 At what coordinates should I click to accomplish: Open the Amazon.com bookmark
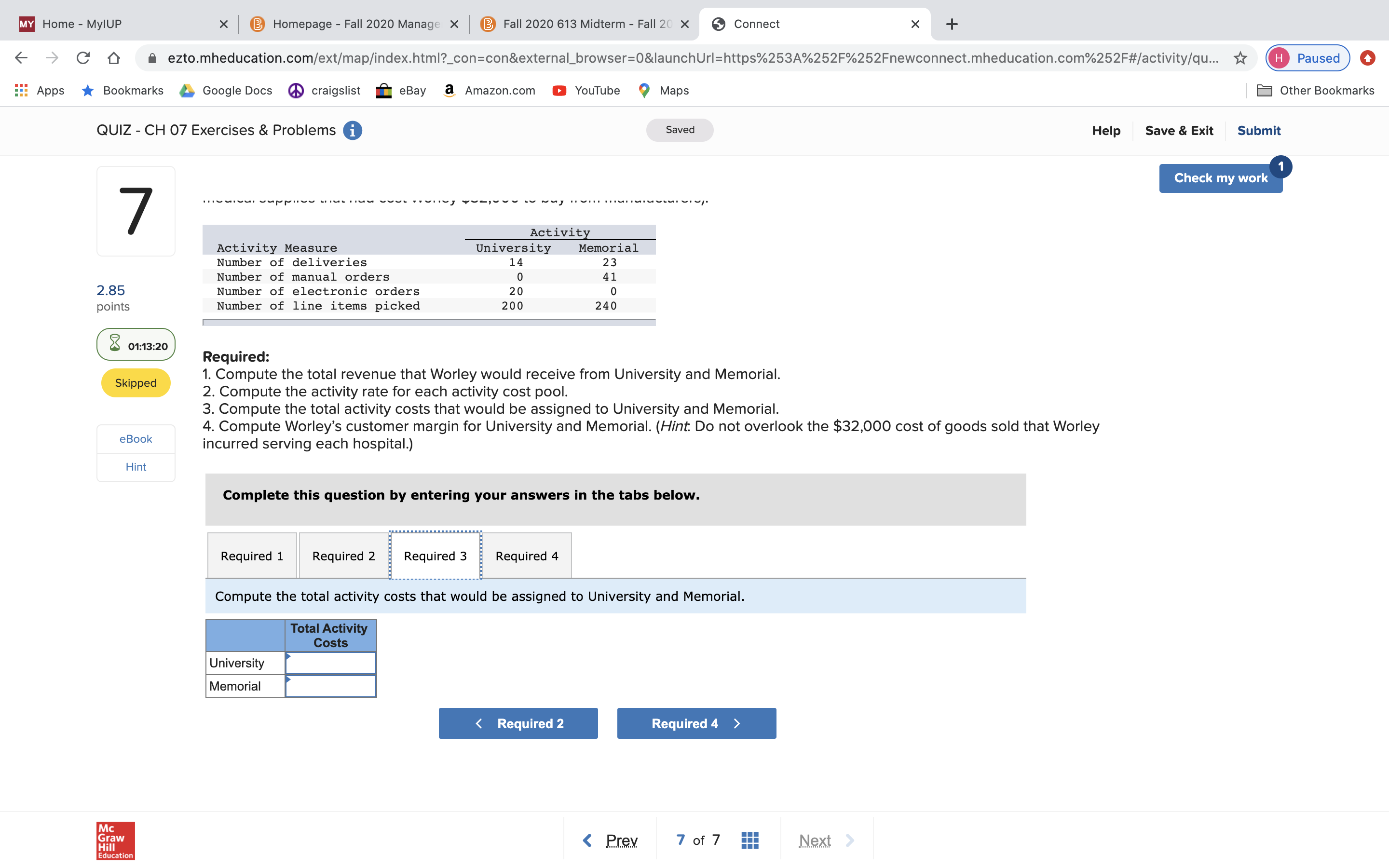(x=489, y=90)
